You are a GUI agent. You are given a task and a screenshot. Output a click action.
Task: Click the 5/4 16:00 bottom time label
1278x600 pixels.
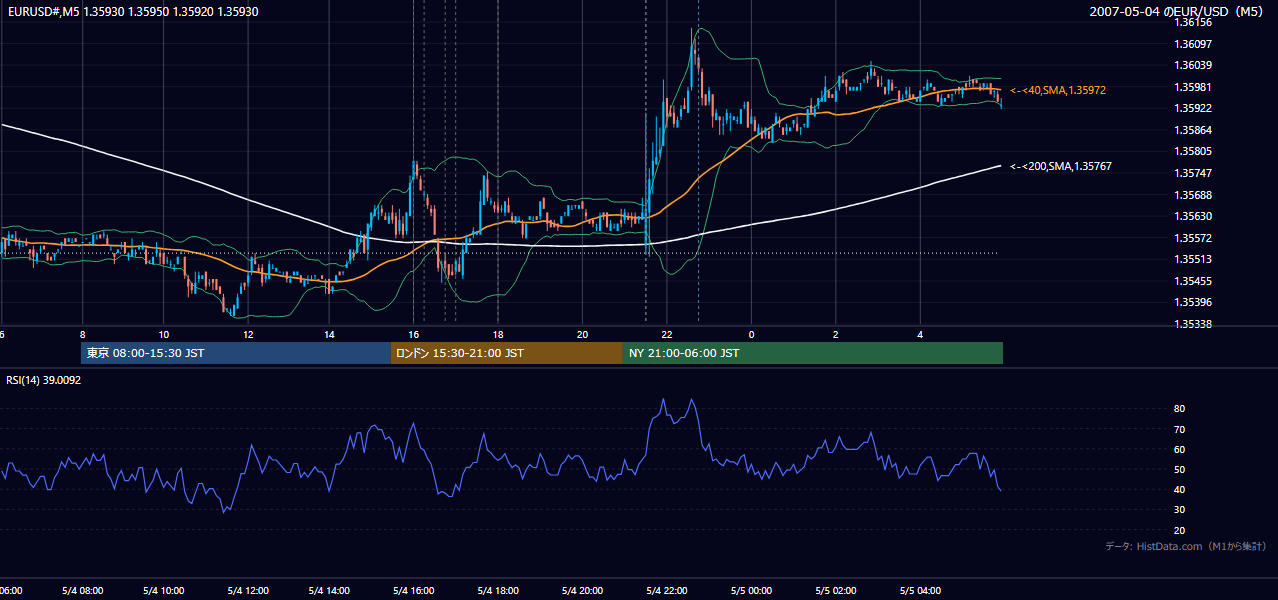pyautogui.click(x=413, y=591)
